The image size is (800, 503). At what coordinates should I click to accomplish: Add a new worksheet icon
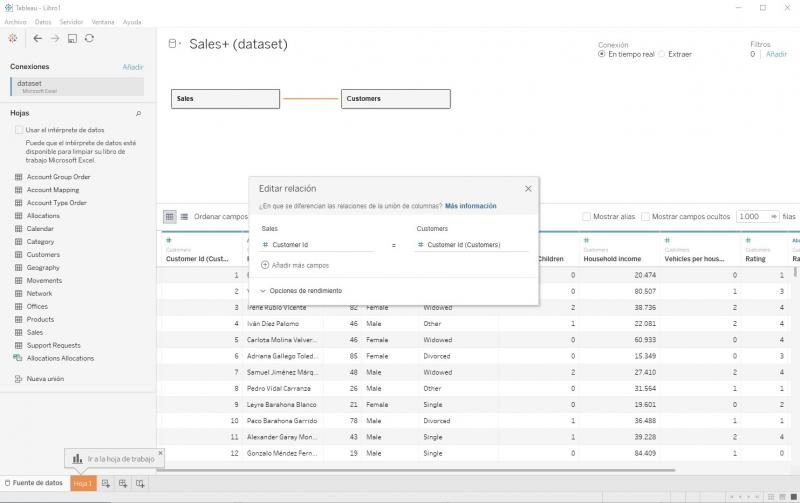click(106, 484)
